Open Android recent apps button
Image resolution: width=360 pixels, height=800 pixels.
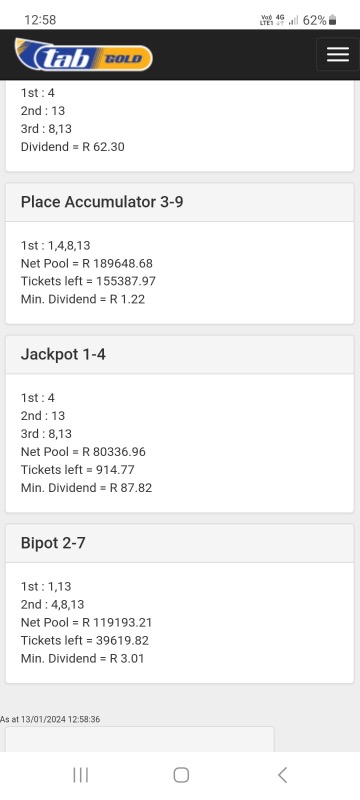pyautogui.click(x=81, y=774)
